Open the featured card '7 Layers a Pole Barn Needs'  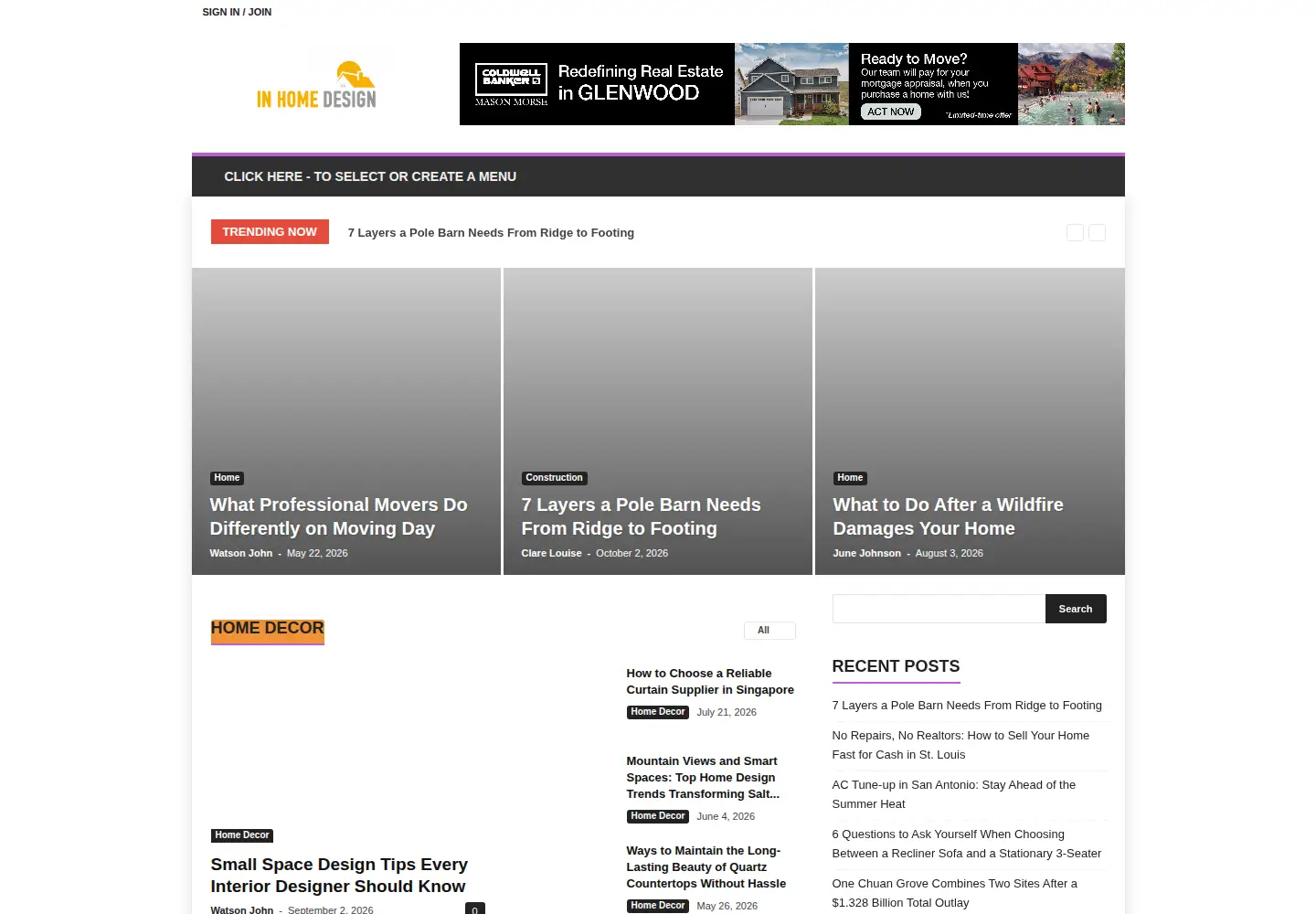point(641,516)
